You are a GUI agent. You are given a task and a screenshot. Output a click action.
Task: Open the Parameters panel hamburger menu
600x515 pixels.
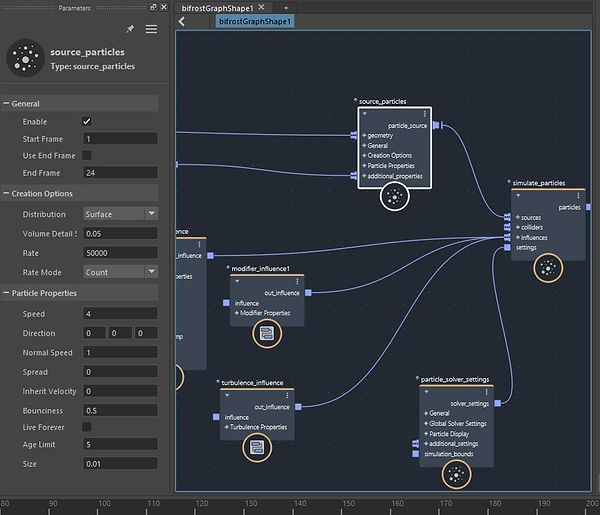coord(152,29)
